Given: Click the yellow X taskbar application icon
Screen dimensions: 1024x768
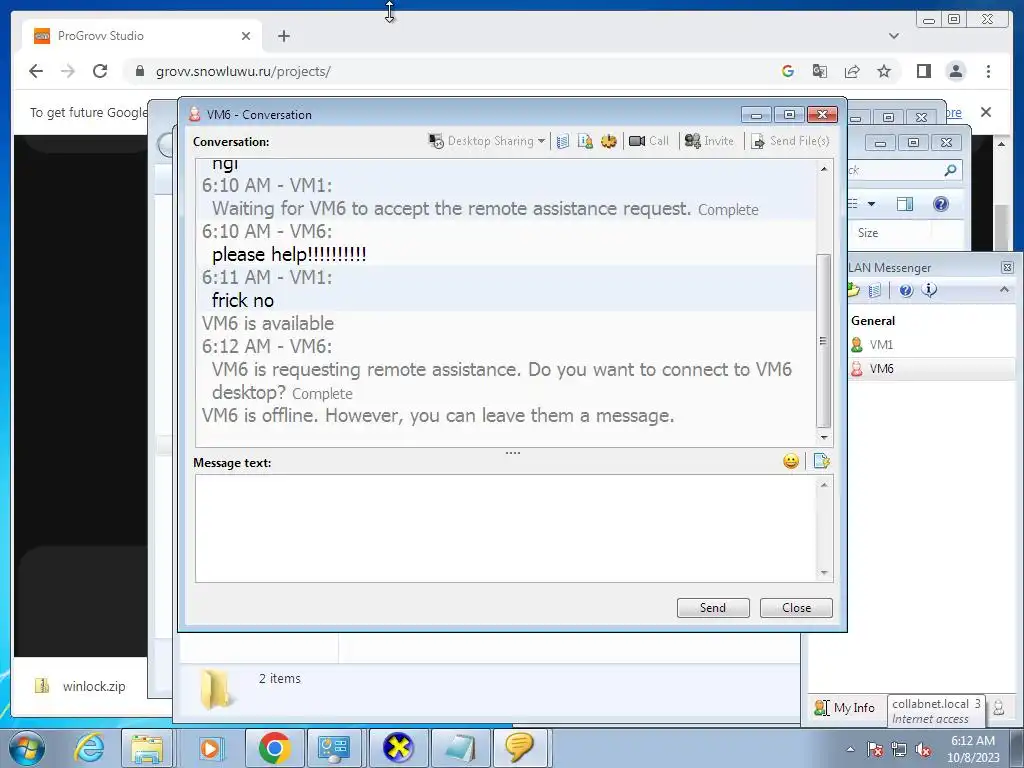Looking at the screenshot, I should click(x=398, y=748).
